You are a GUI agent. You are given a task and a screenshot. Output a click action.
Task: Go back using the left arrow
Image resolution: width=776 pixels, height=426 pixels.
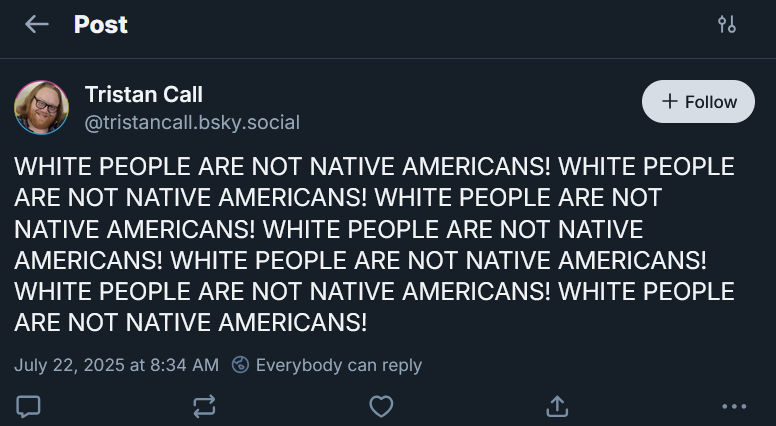(37, 24)
